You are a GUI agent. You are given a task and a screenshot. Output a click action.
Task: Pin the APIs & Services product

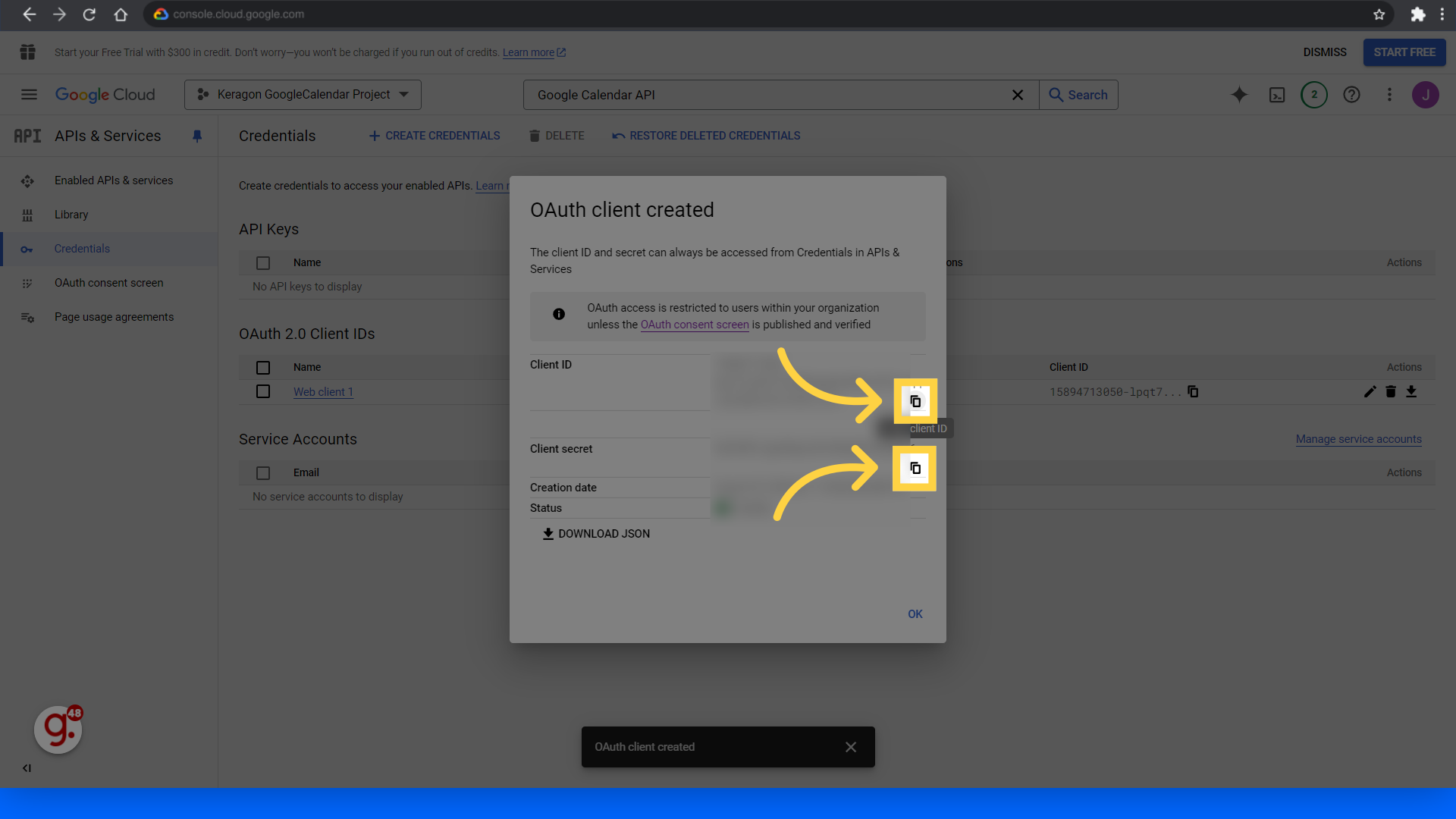(x=197, y=136)
